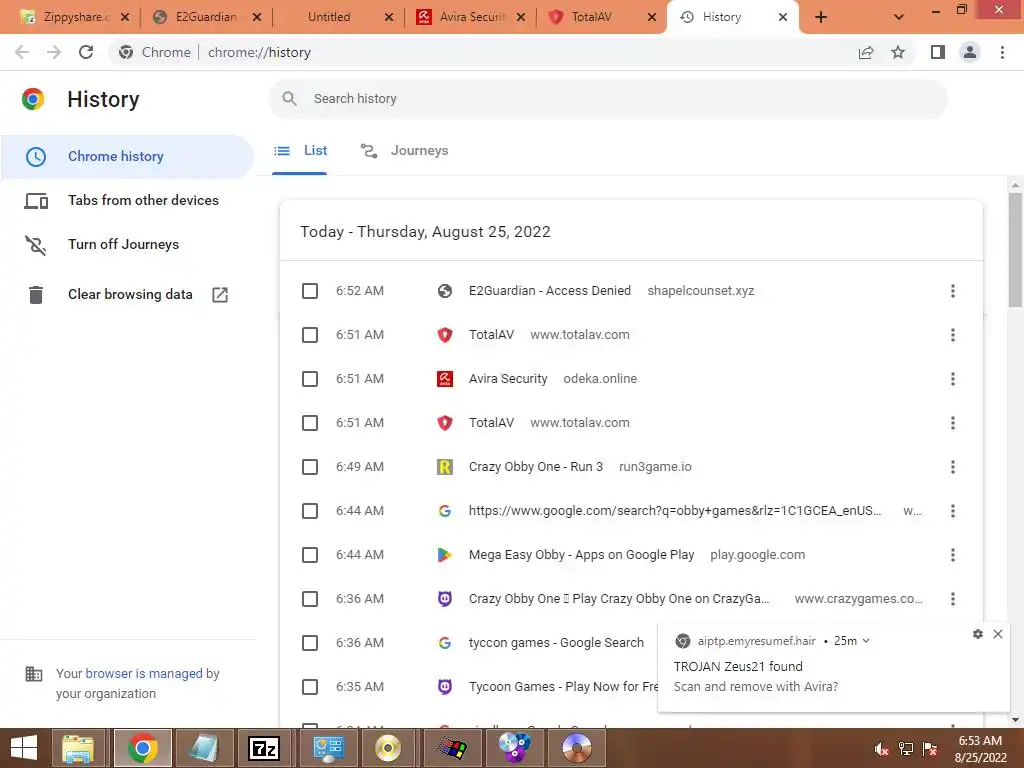The image size is (1024, 768).
Task: Expand the notification via 25m chevron
Action: point(866,641)
